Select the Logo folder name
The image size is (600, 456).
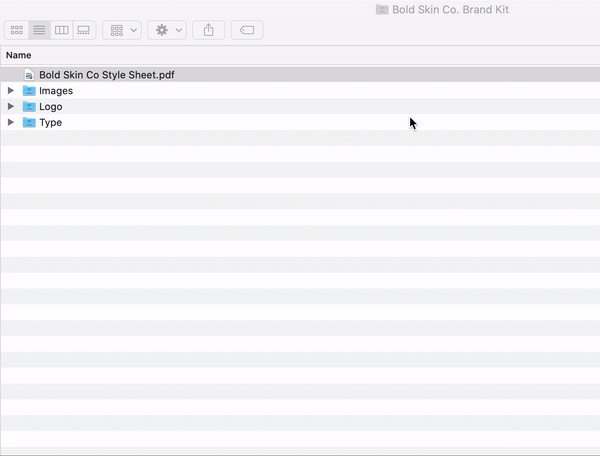click(51, 107)
